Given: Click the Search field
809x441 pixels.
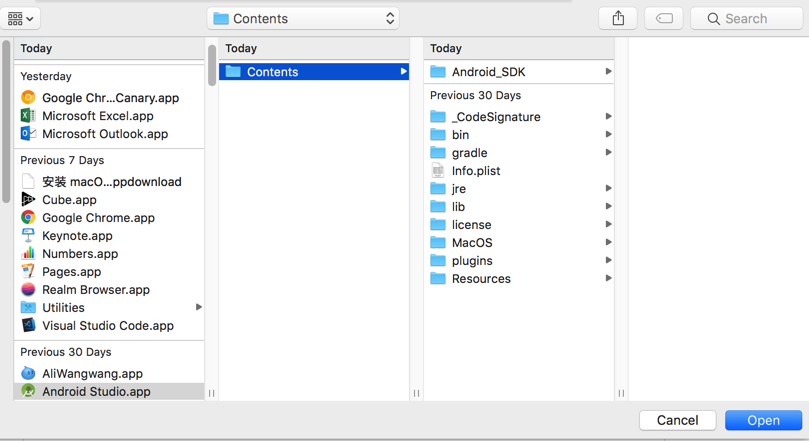Looking at the screenshot, I should click(746, 18).
